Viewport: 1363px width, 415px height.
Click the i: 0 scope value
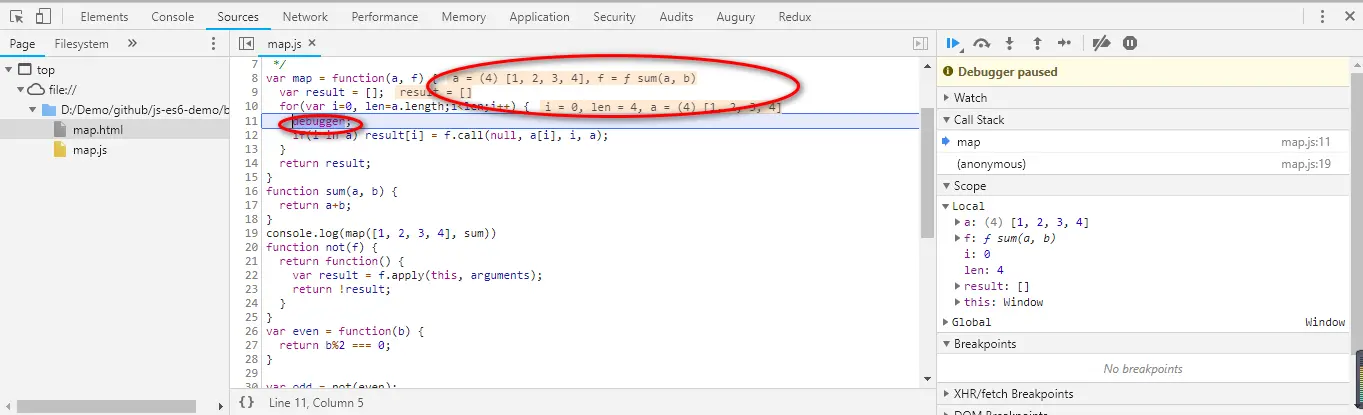pos(977,254)
